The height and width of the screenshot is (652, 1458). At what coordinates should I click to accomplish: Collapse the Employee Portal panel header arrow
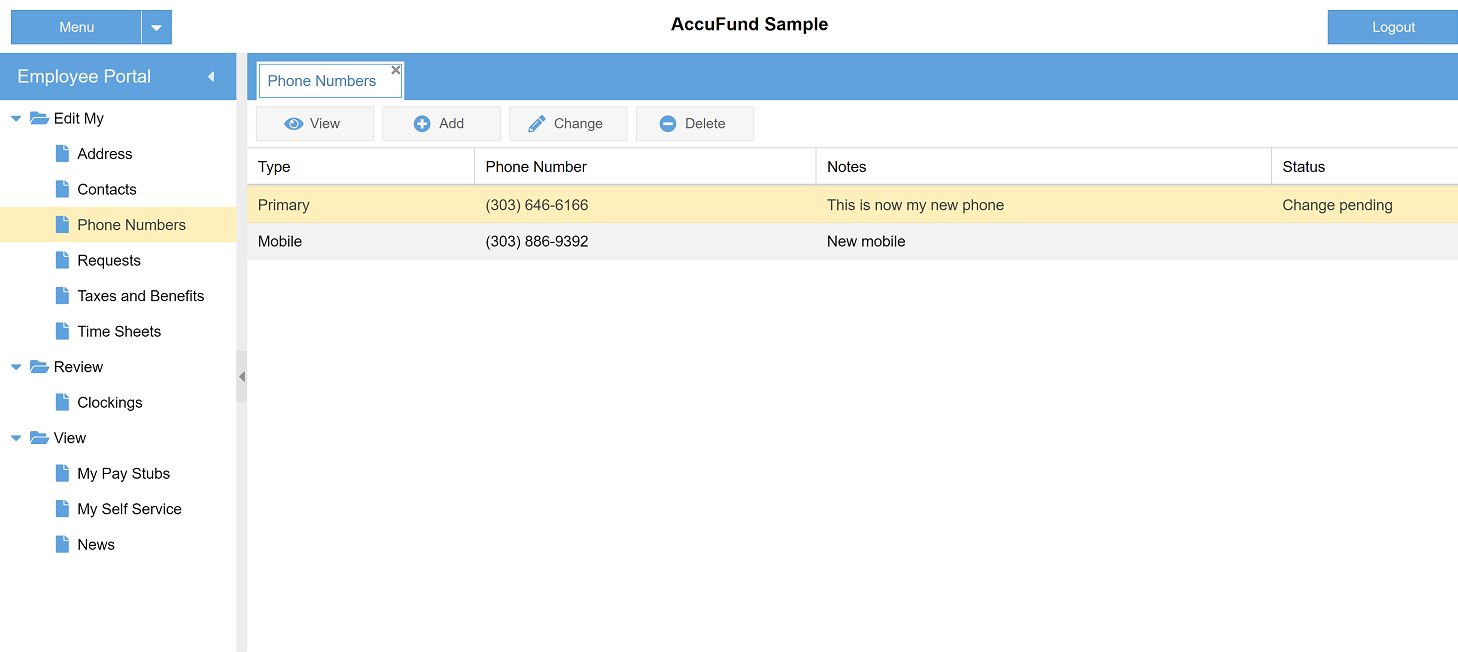click(x=211, y=77)
